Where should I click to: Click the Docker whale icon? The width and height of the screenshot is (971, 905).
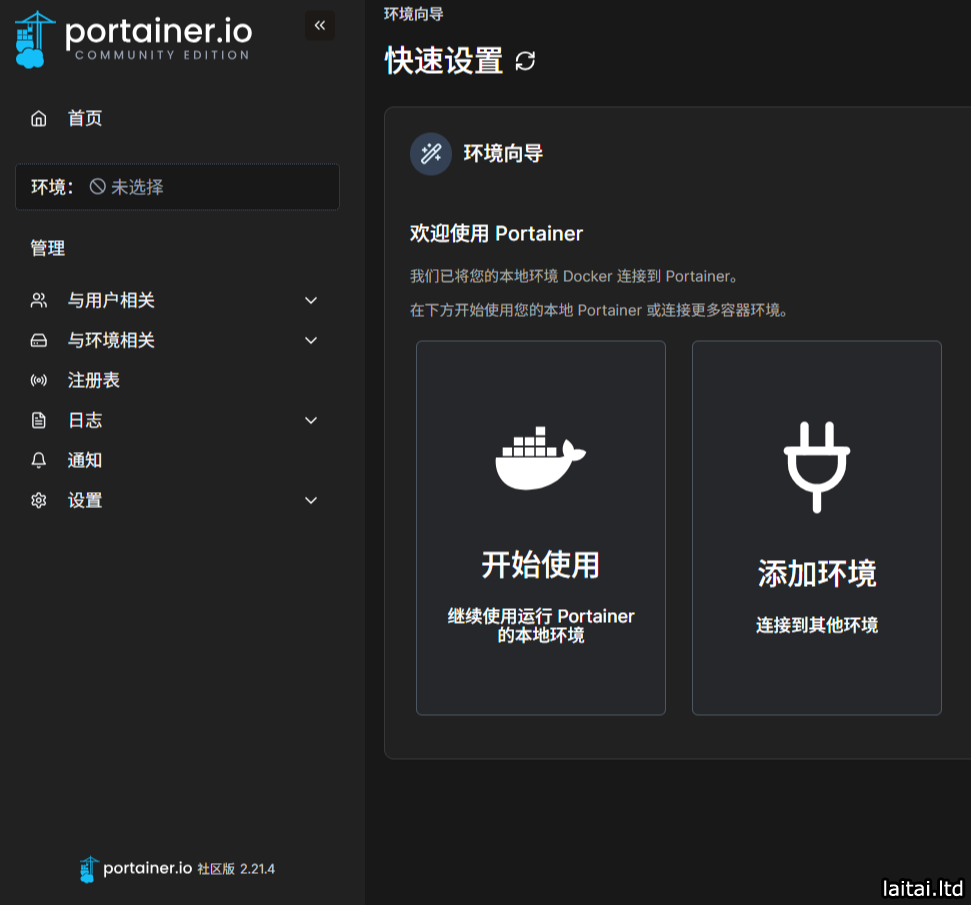[x=540, y=459]
